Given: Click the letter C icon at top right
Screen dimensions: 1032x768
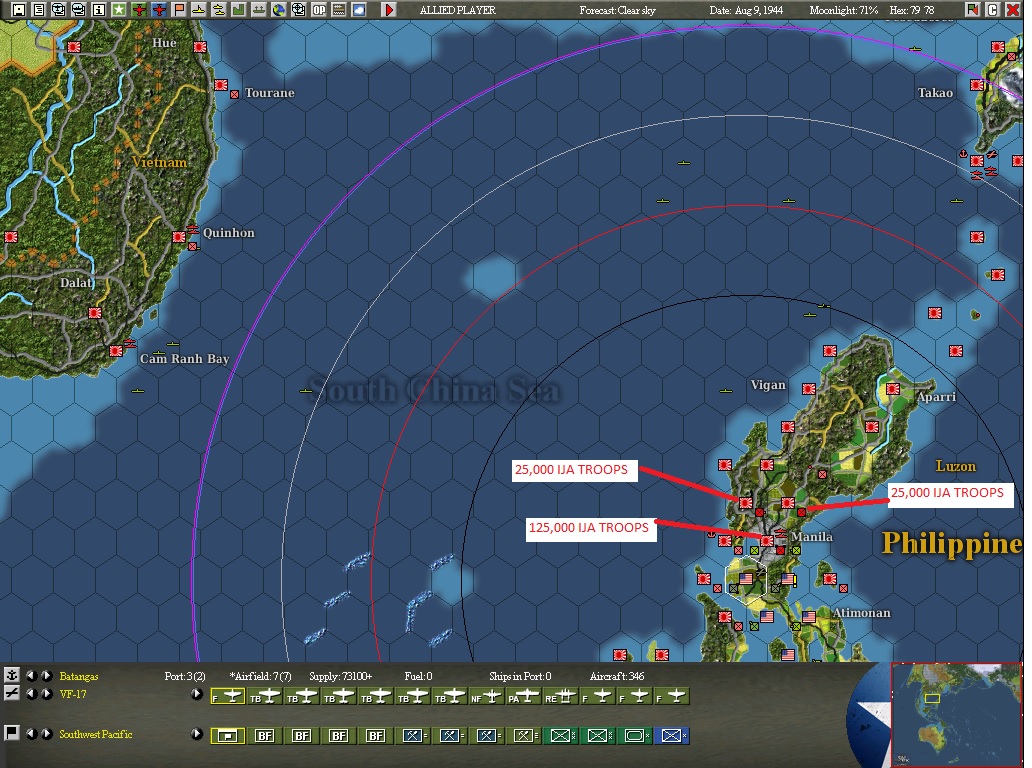Looking at the screenshot, I should click(x=993, y=9).
